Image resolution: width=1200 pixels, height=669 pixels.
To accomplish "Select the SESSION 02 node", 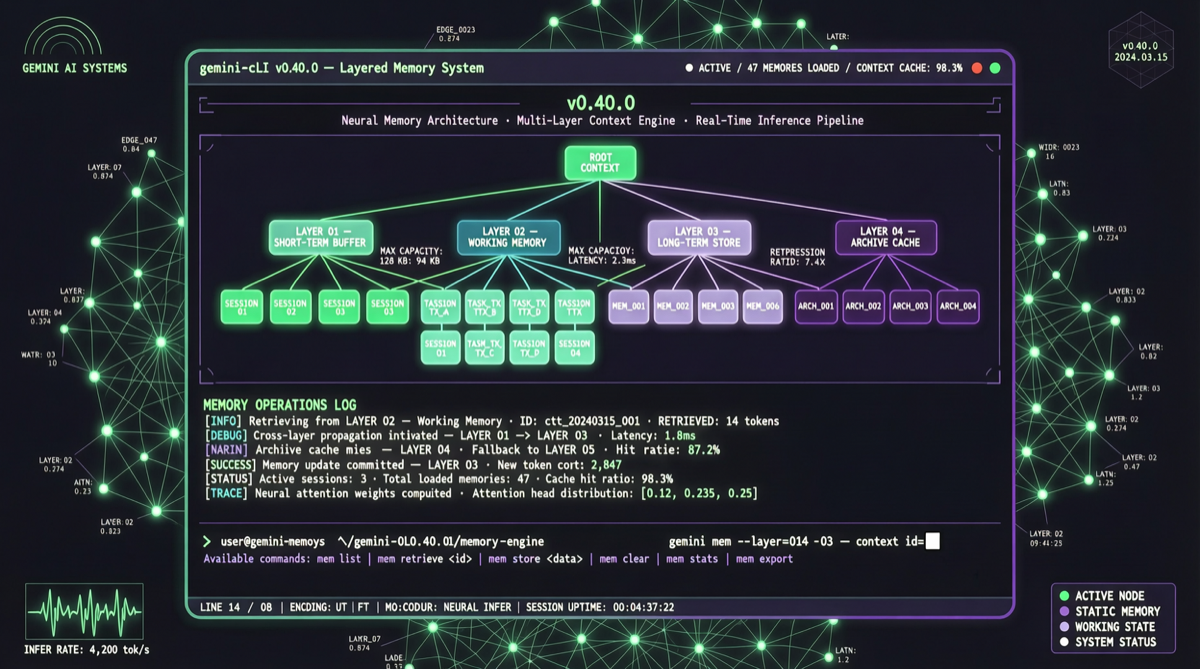I will (290, 307).
